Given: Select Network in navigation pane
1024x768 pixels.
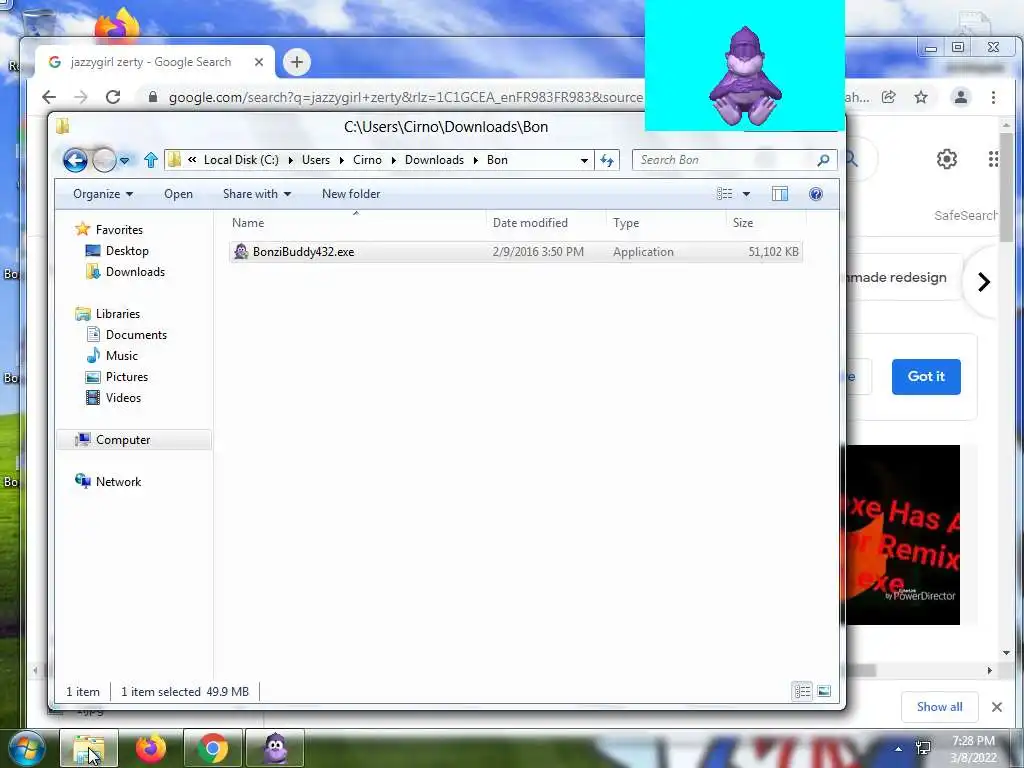Looking at the screenshot, I should pos(118,482).
